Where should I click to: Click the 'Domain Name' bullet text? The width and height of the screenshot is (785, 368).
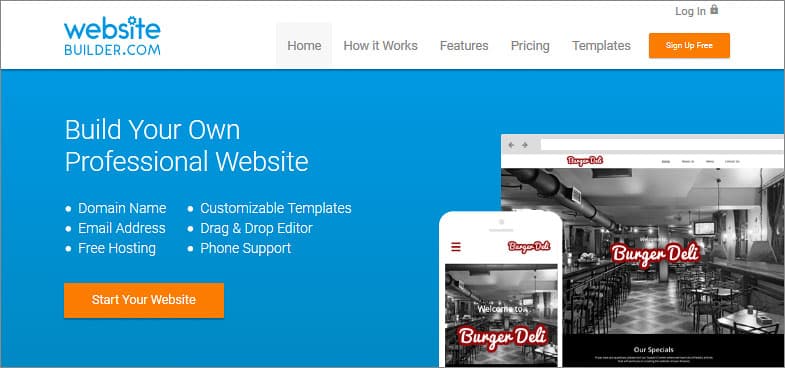click(122, 208)
